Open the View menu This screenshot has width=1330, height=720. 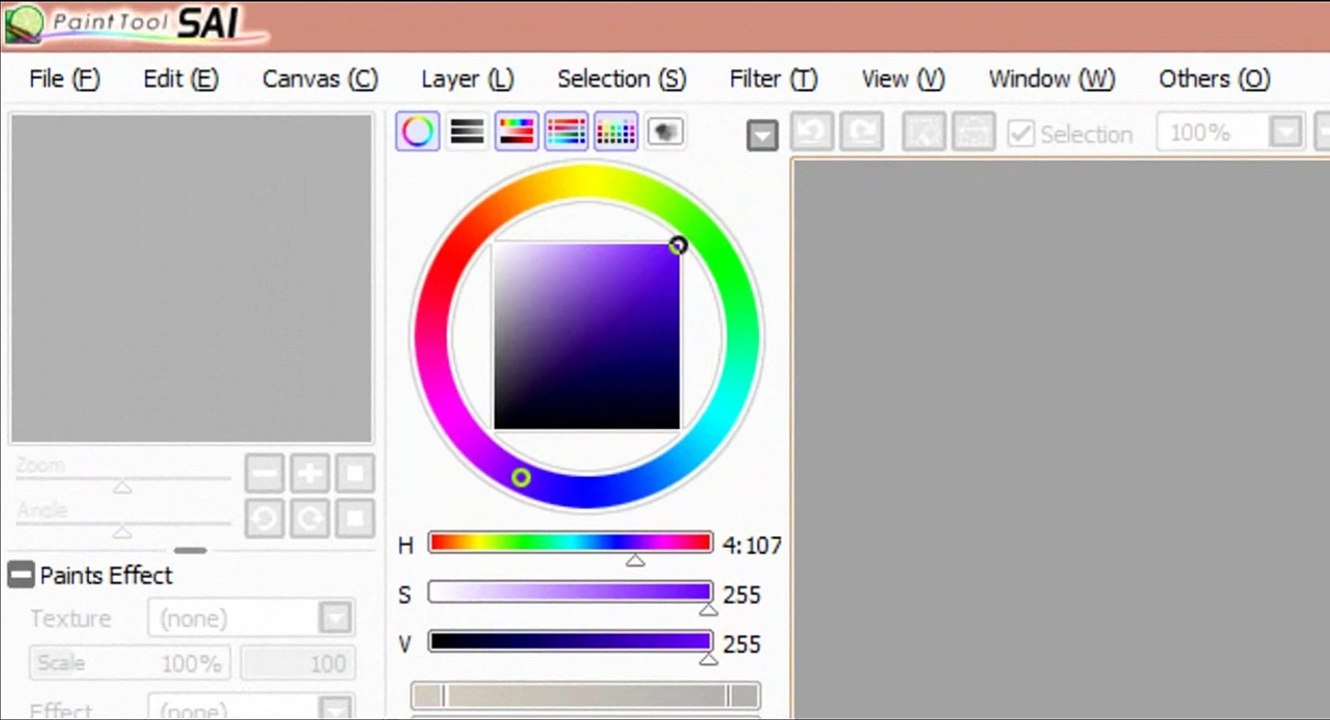coord(903,79)
